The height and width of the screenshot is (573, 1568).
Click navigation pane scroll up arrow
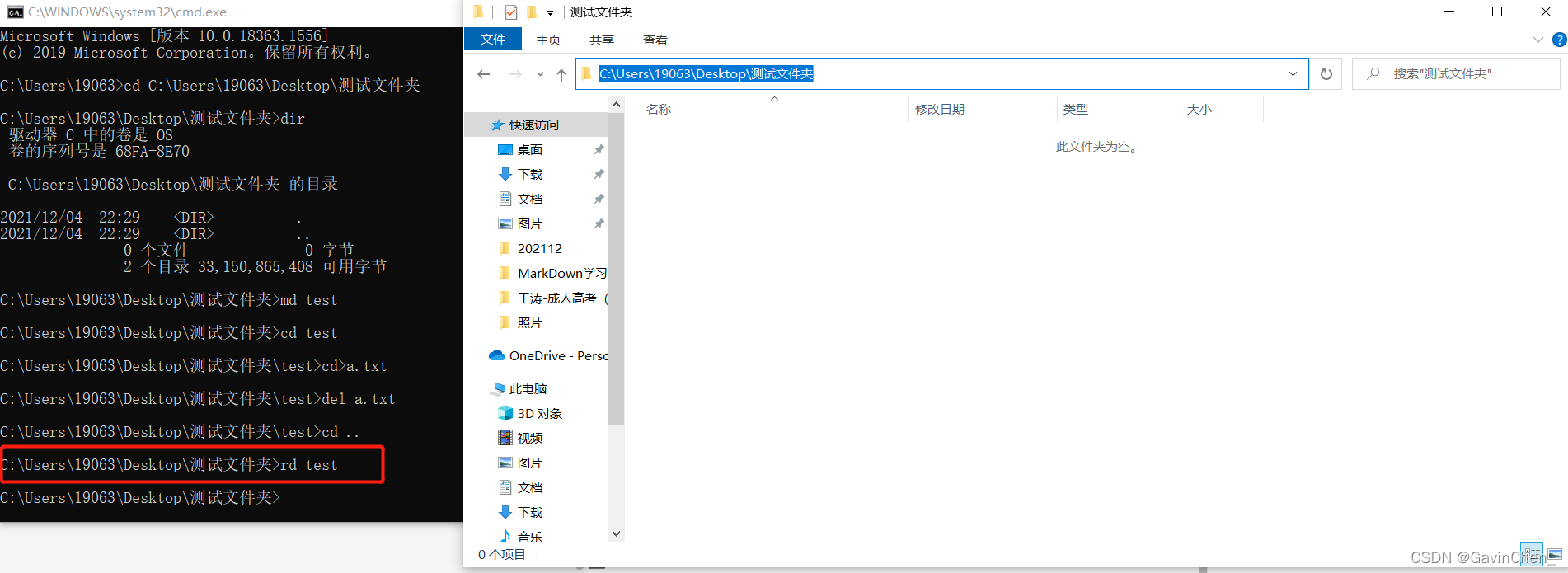[616, 104]
